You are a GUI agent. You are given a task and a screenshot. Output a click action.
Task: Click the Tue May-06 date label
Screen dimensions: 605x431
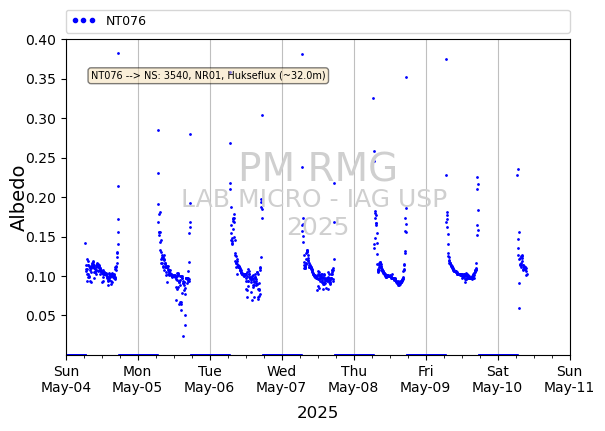(x=209, y=379)
